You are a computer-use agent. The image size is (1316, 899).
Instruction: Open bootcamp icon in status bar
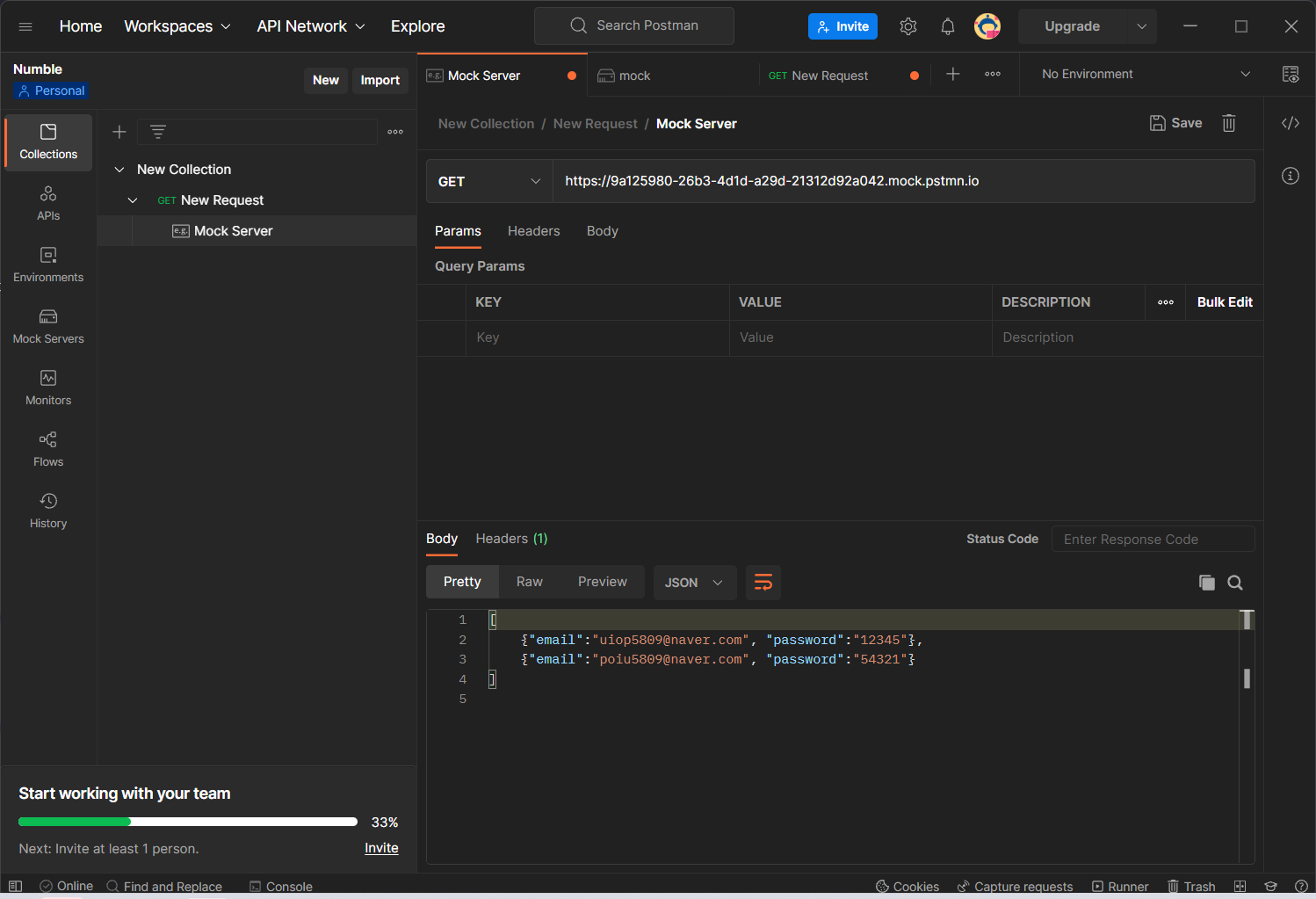coord(1270,886)
